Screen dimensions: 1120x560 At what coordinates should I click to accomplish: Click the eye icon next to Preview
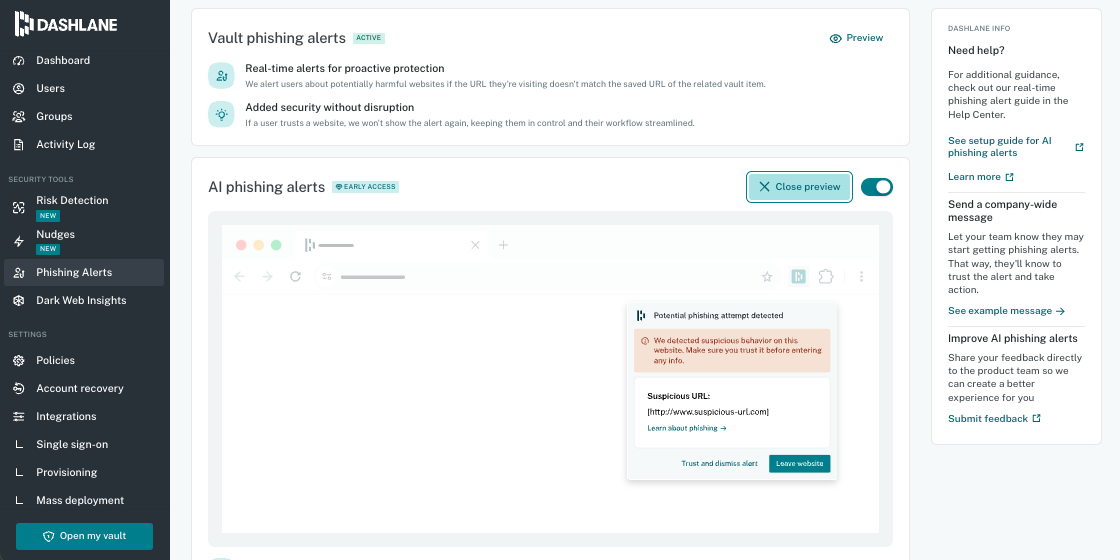[x=836, y=39]
